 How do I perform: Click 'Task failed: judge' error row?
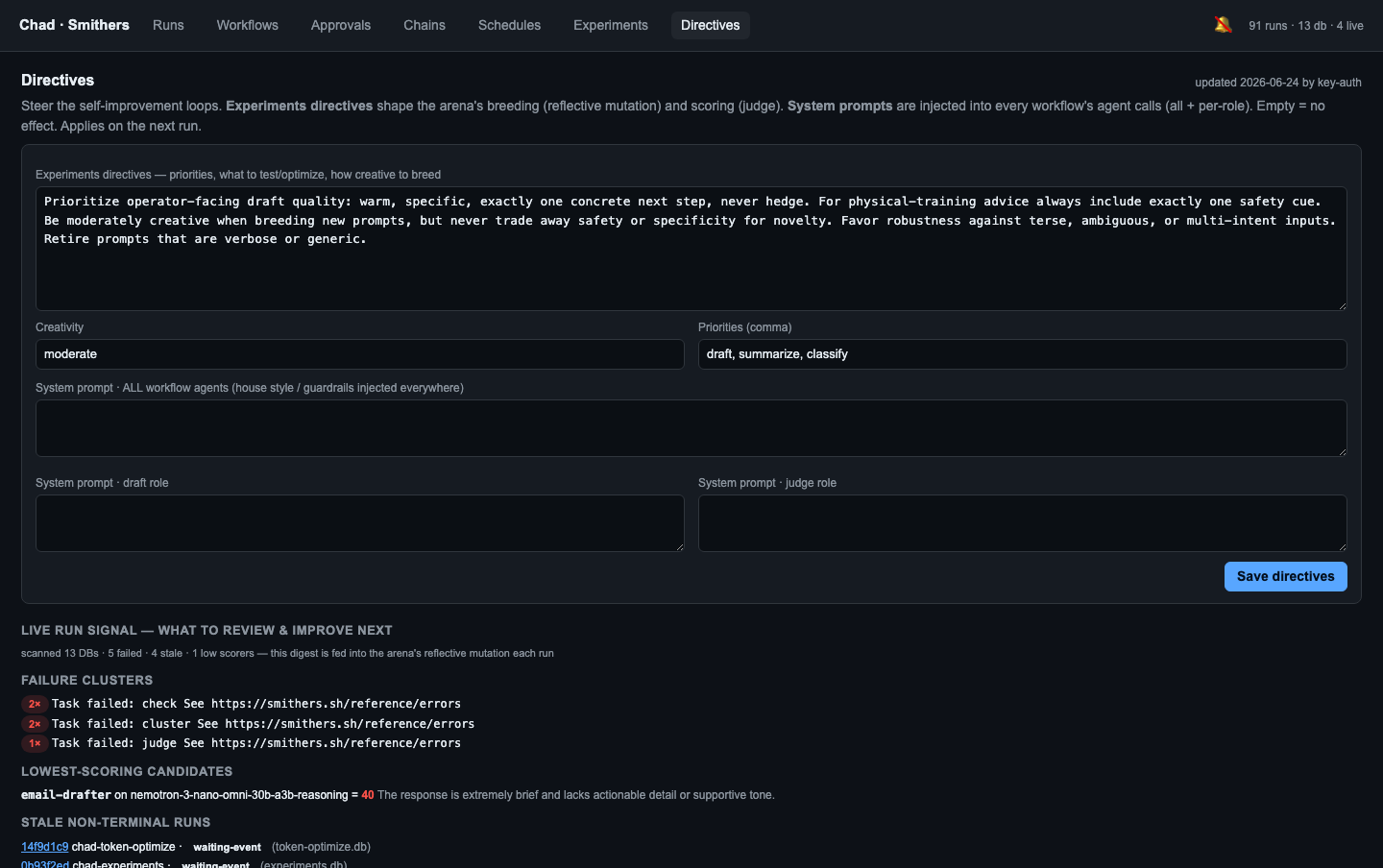tap(256, 743)
